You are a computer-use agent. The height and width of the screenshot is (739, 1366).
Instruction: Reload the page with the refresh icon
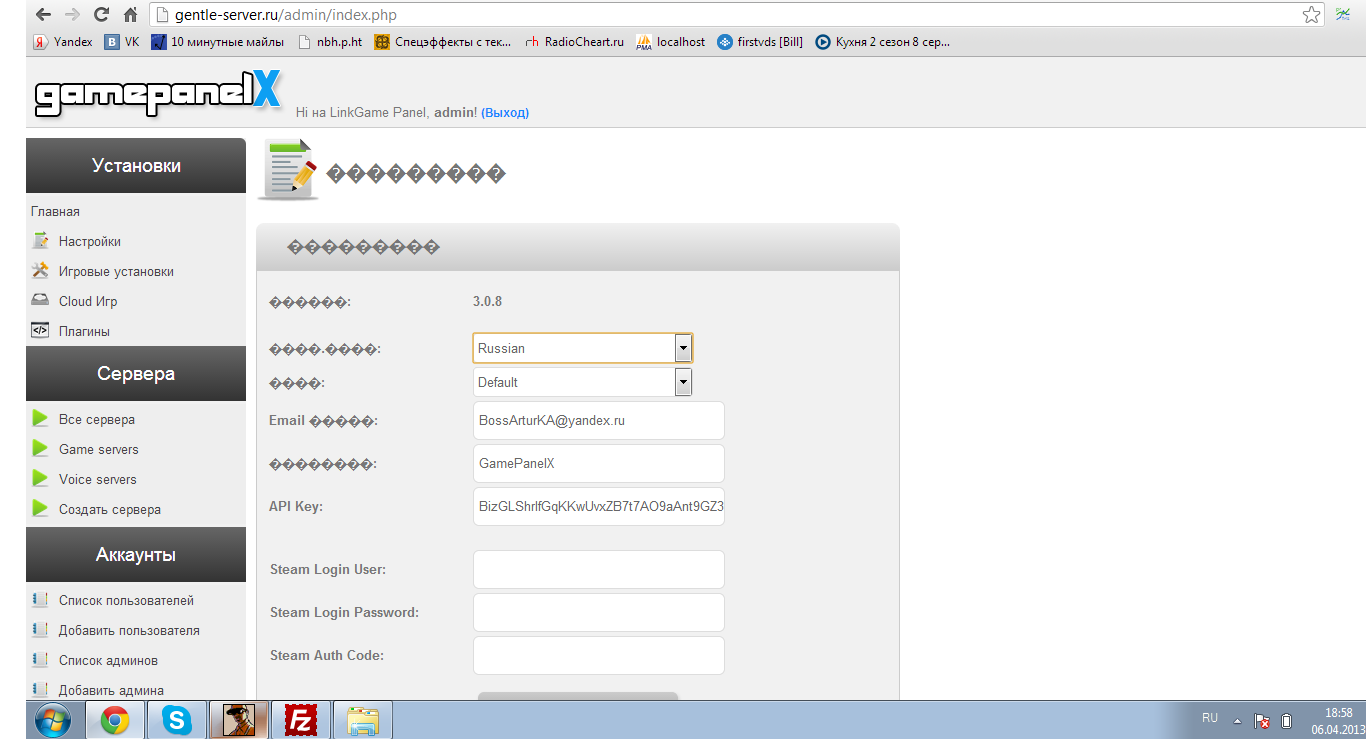point(101,15)
